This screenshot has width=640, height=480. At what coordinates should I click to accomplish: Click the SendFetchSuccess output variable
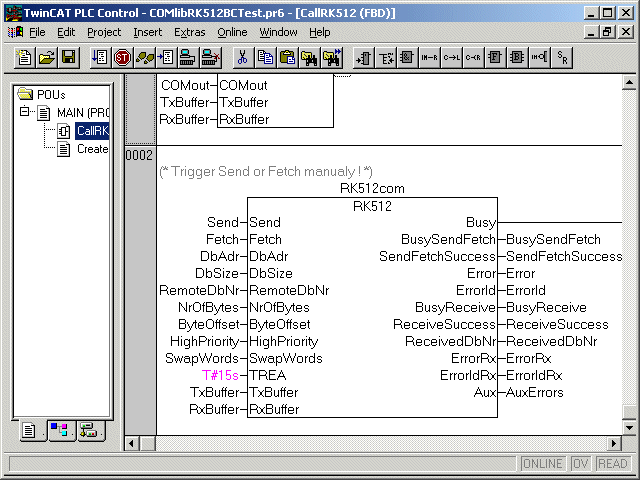564,256
